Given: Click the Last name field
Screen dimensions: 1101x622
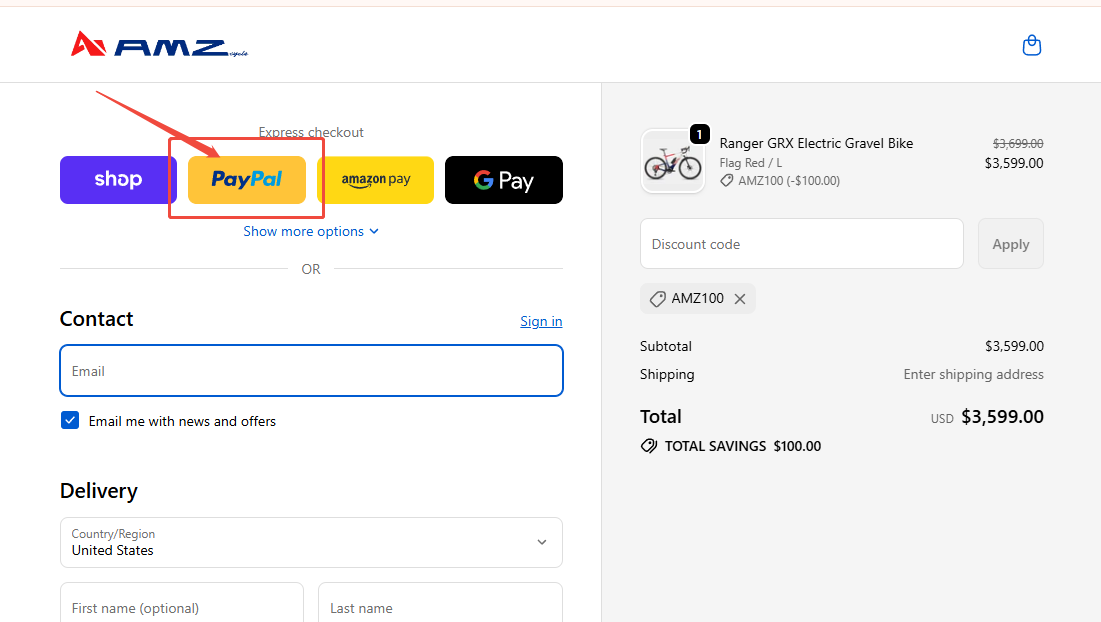Looking at the screenshot, I should pyautogui.click(x=440, y=607).
